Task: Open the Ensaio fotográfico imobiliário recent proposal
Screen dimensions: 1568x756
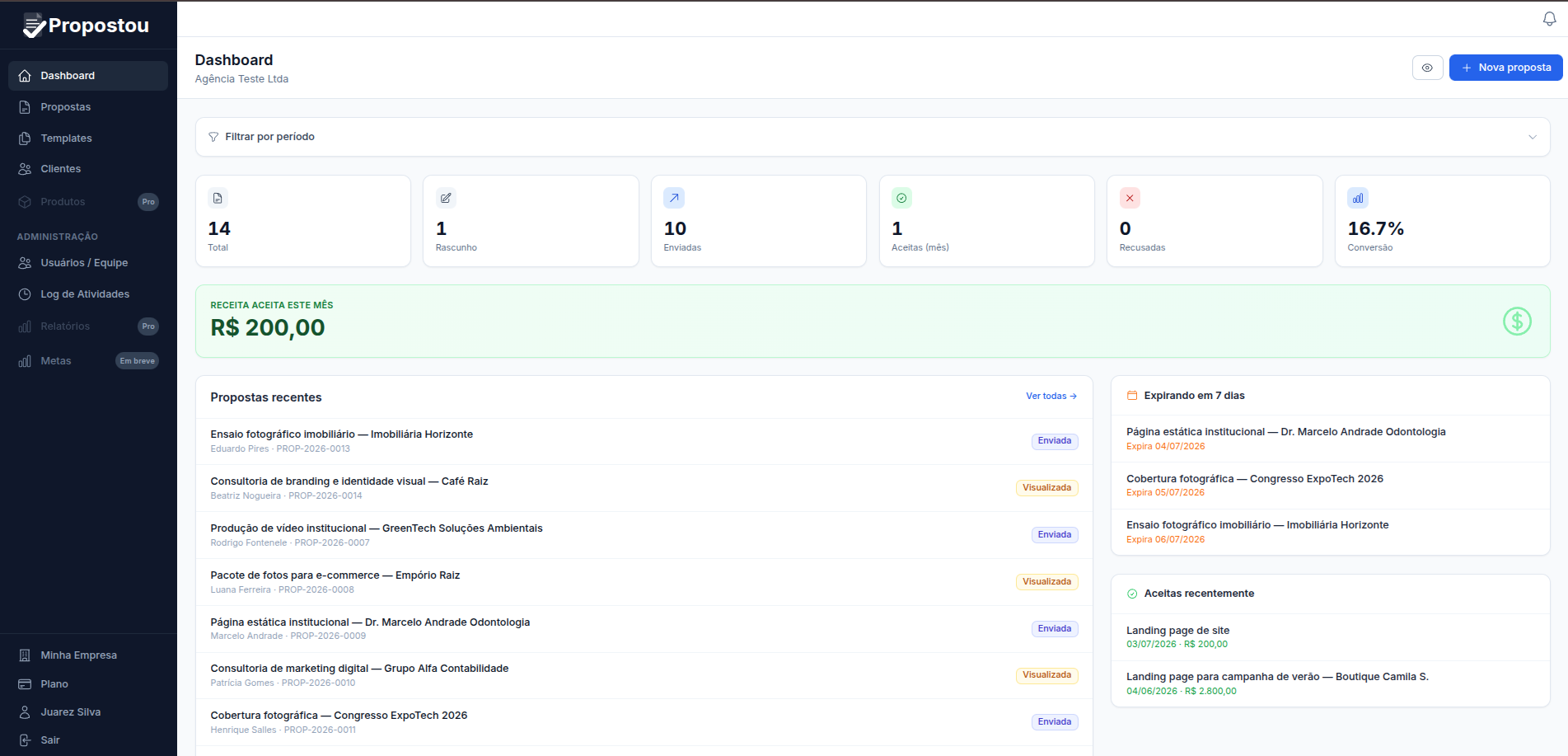Action: point(644,441)
